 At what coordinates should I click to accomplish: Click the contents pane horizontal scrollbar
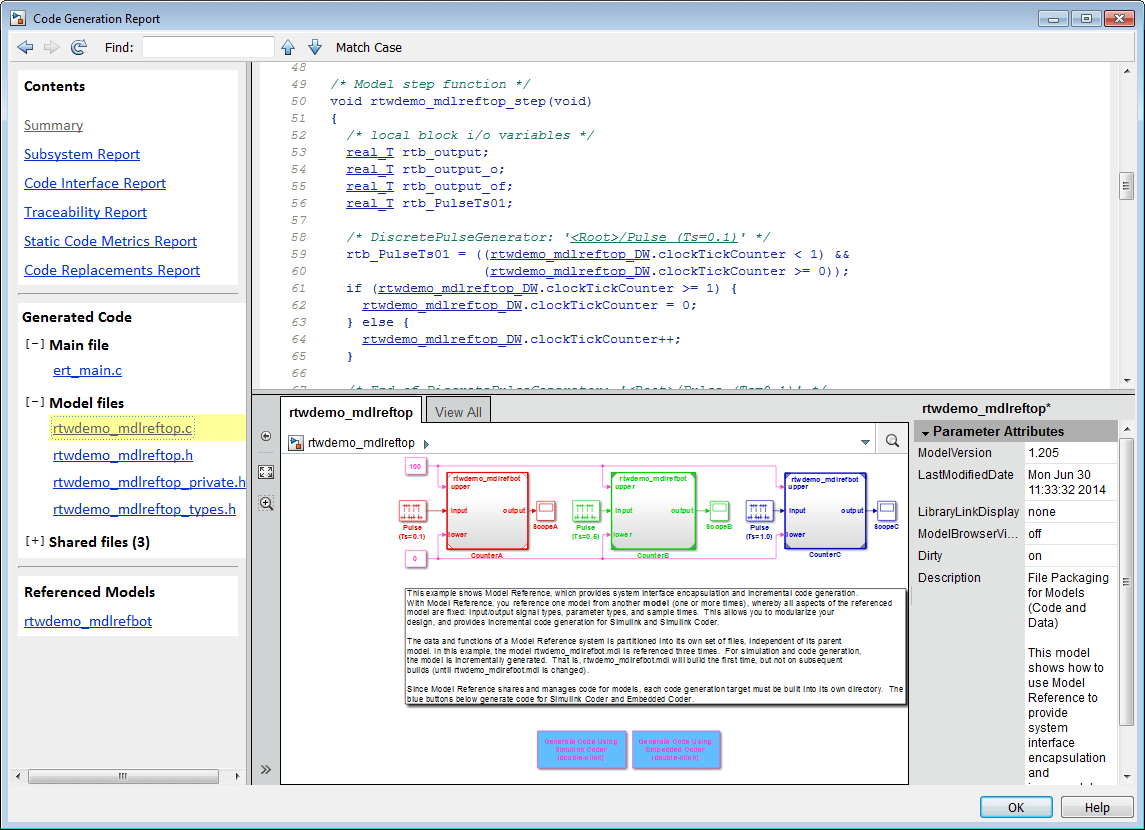pos(123,776)
